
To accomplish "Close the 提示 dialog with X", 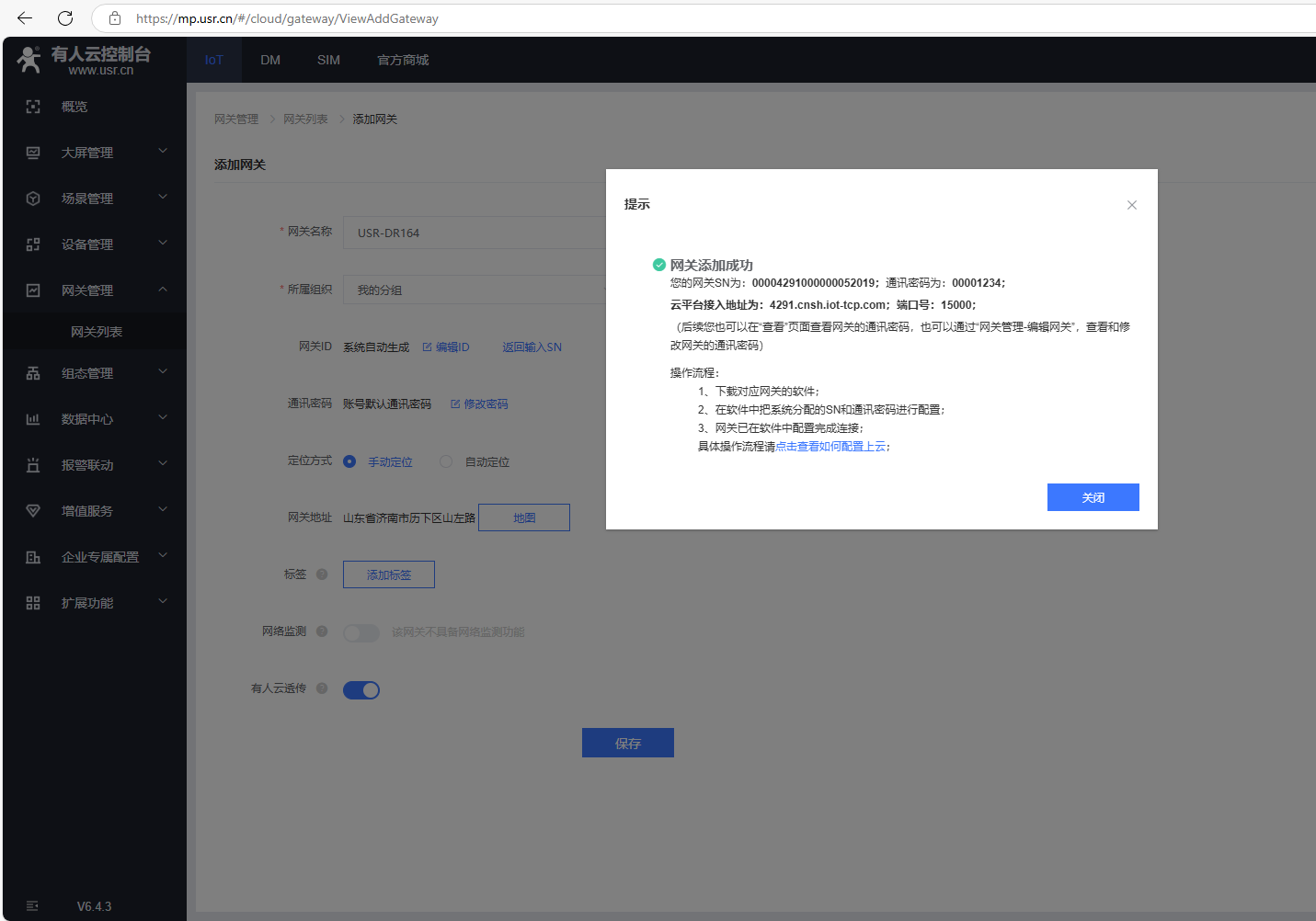I will click(x=1132, y=205).
